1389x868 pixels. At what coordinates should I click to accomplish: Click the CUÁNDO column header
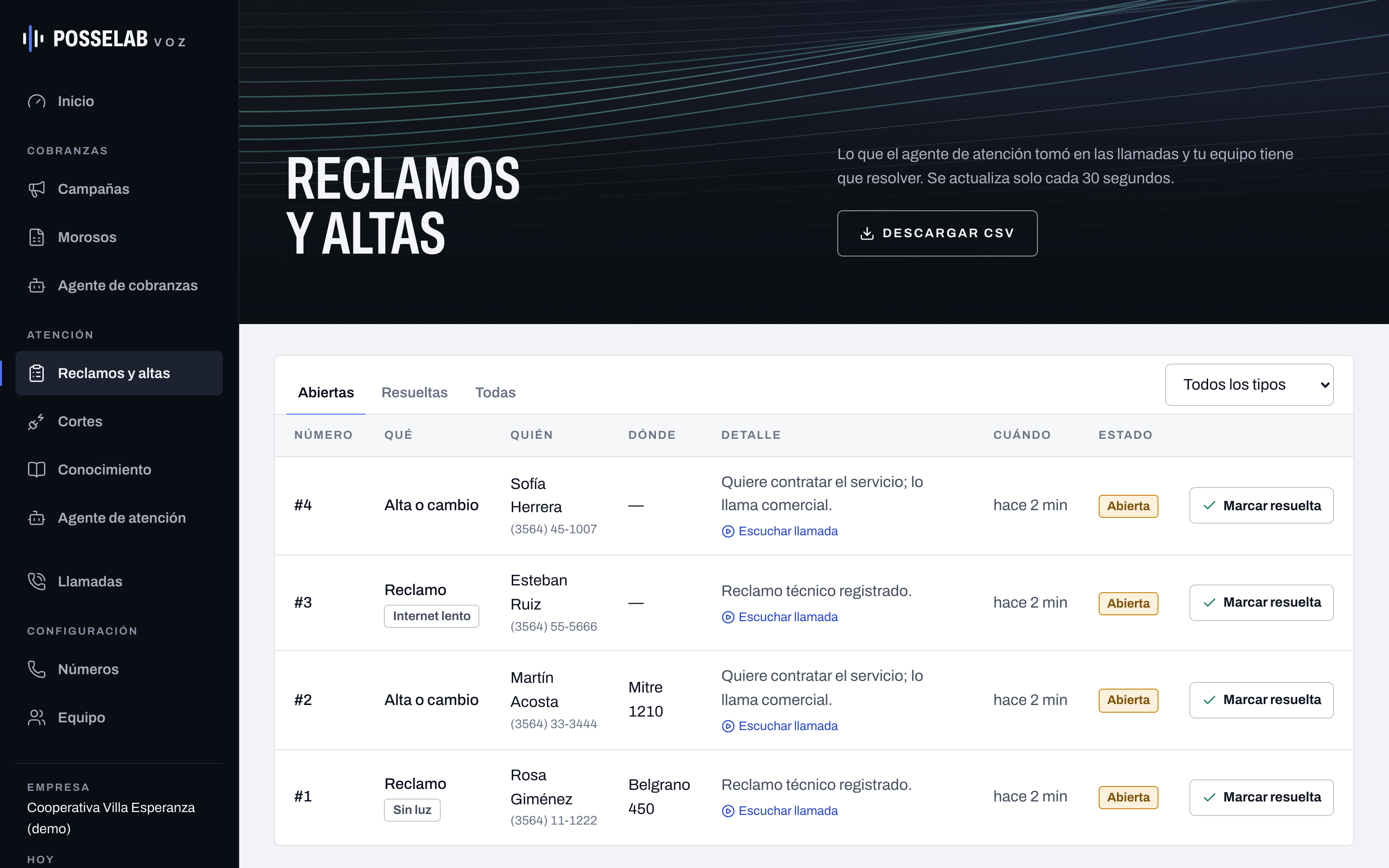pos(1021,435)
